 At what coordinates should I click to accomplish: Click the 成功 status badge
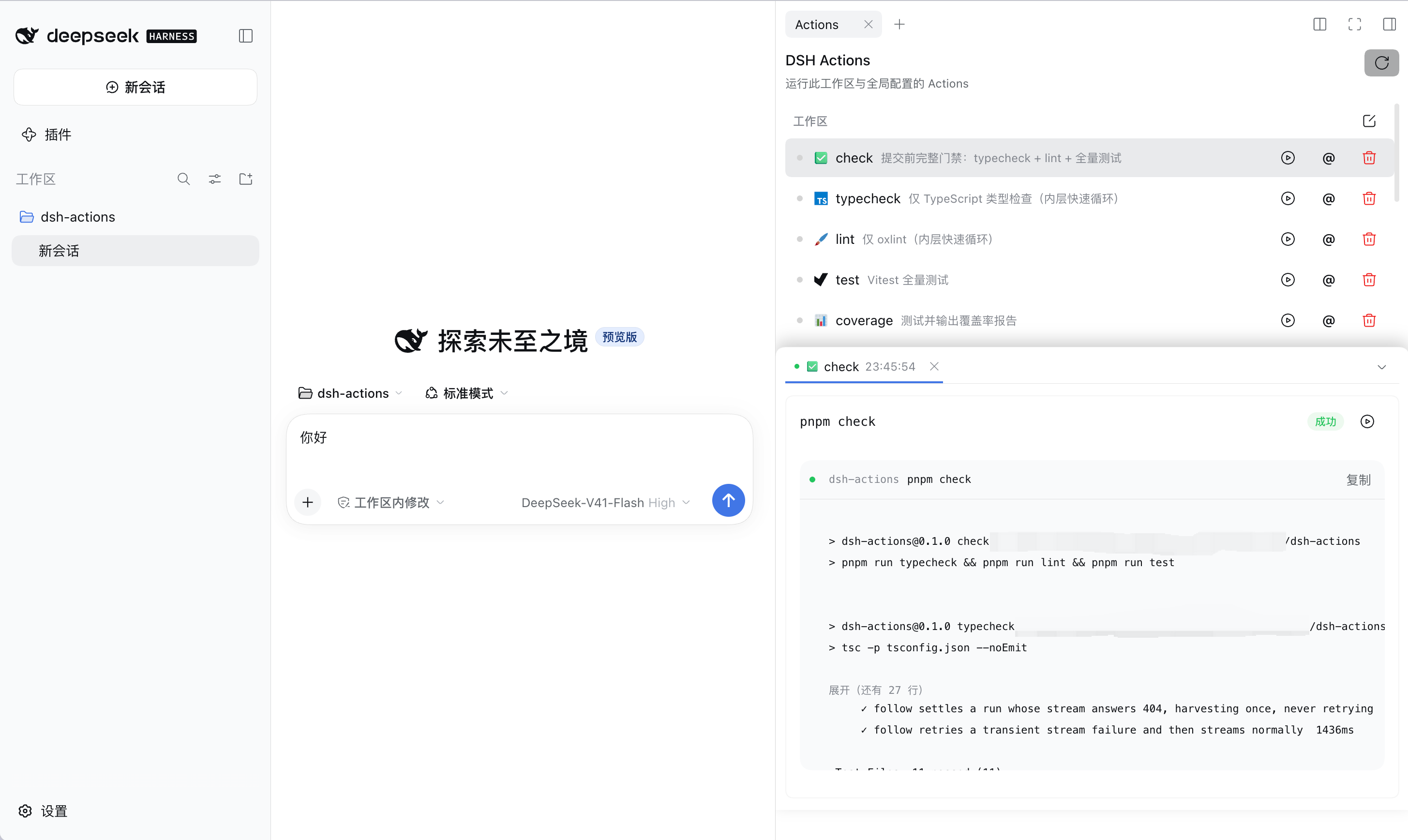tap(1325, 422)
